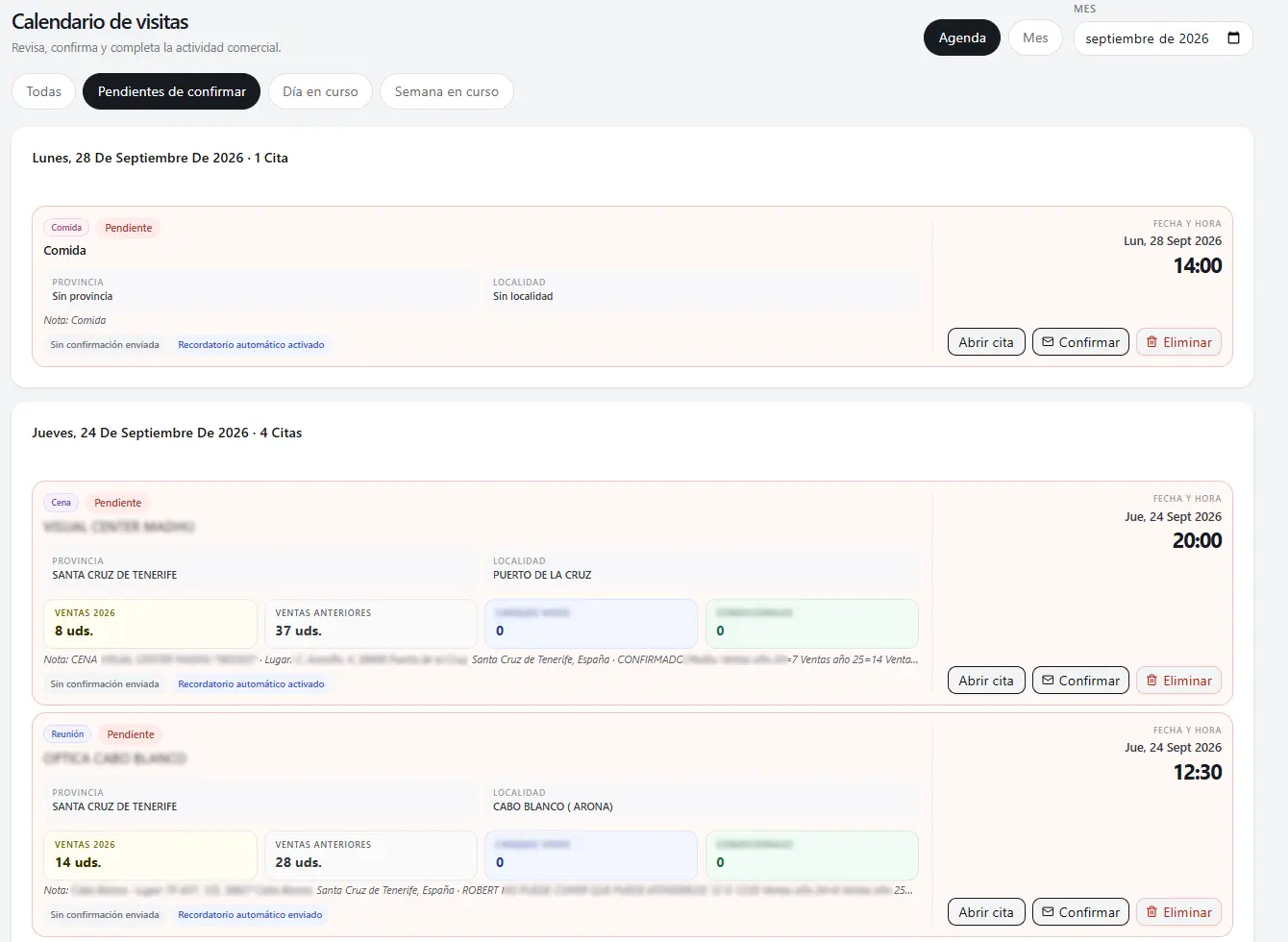This screenshot has height=942, width=1288.
Task: Open the 20:00 Cena appointment with Abrir cita
Action: pyautogui.click(x=986, y=681)
